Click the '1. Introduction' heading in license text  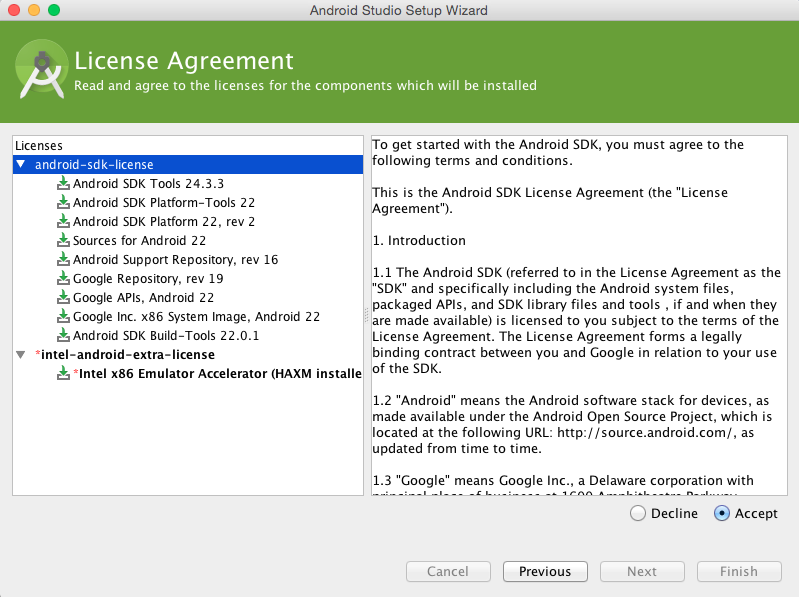[419, 240]
